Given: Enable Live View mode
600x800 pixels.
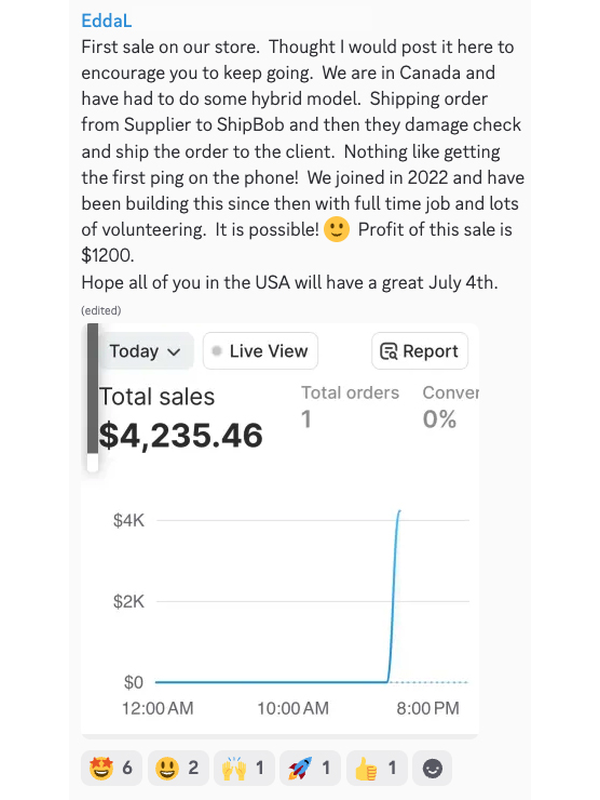Looking at the screenshot, I should [260, 351].
